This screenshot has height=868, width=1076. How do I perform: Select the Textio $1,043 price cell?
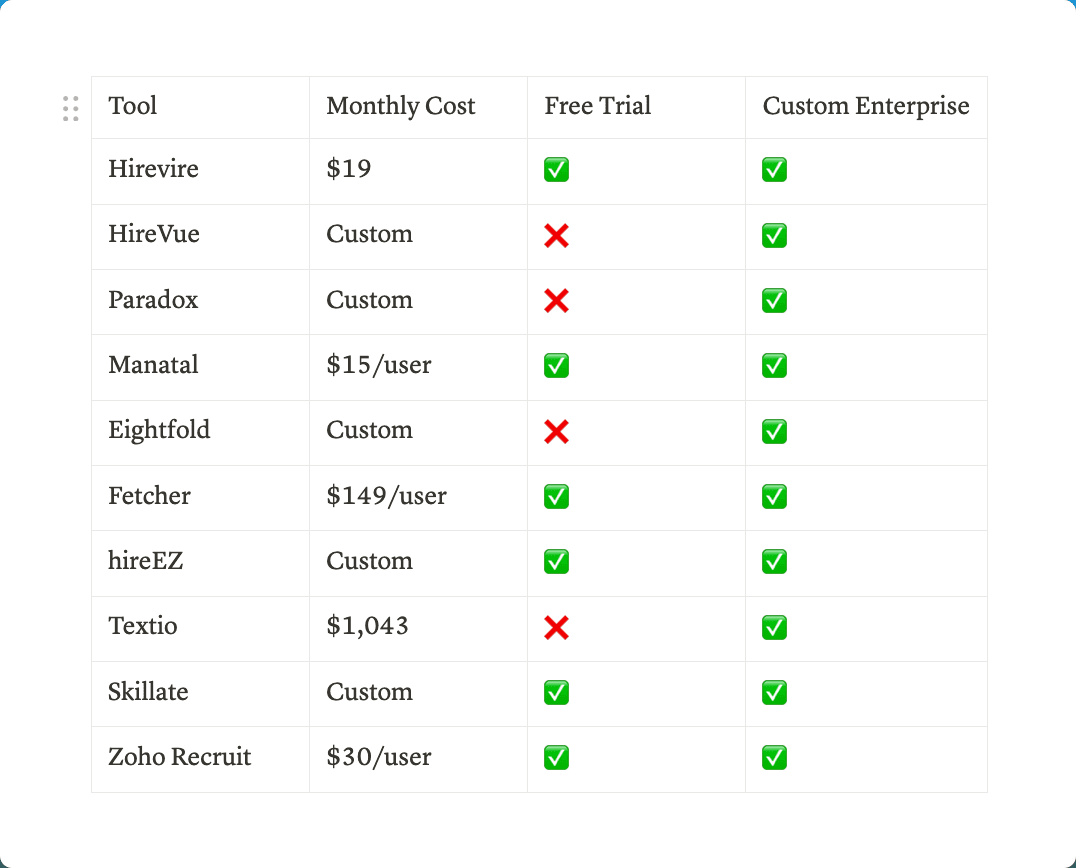click(368, 626)
